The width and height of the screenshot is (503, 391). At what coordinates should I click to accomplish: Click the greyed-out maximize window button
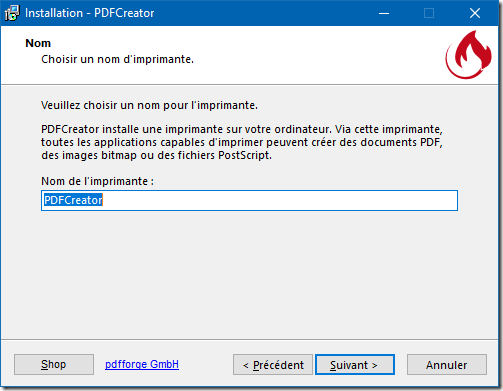point(429,13)
